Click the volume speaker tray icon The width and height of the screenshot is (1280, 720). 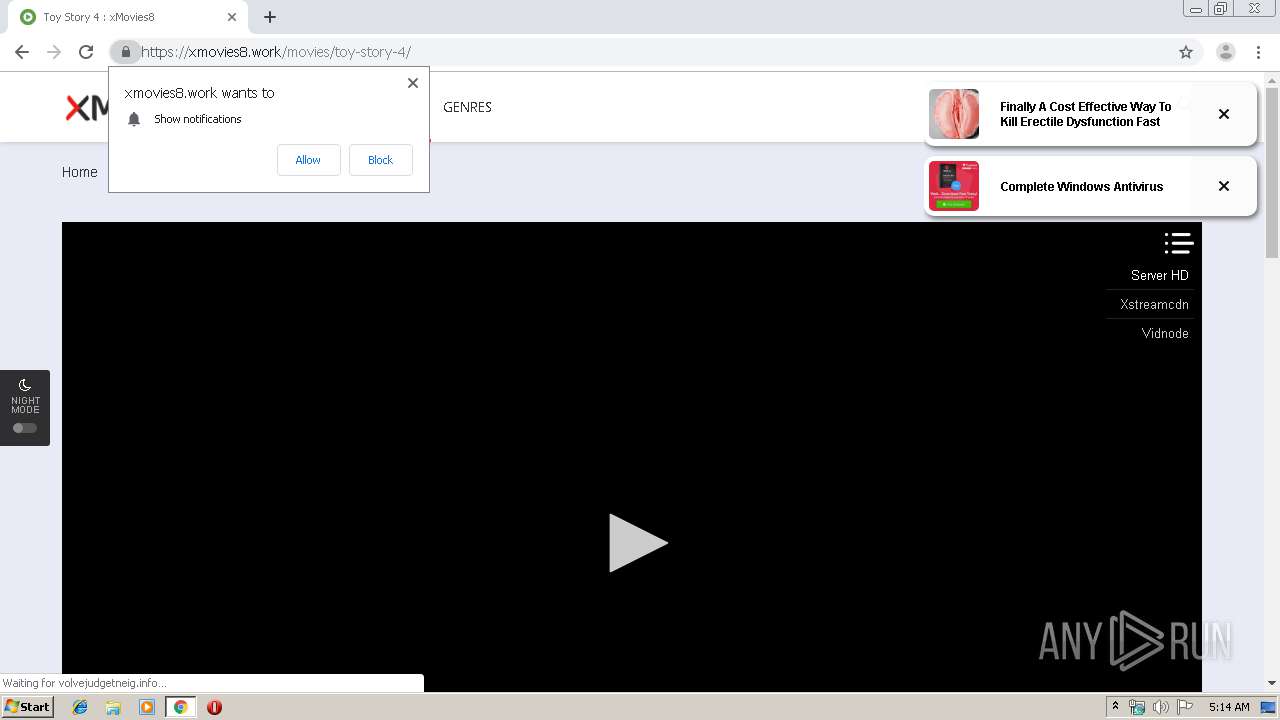(1161, 707)
